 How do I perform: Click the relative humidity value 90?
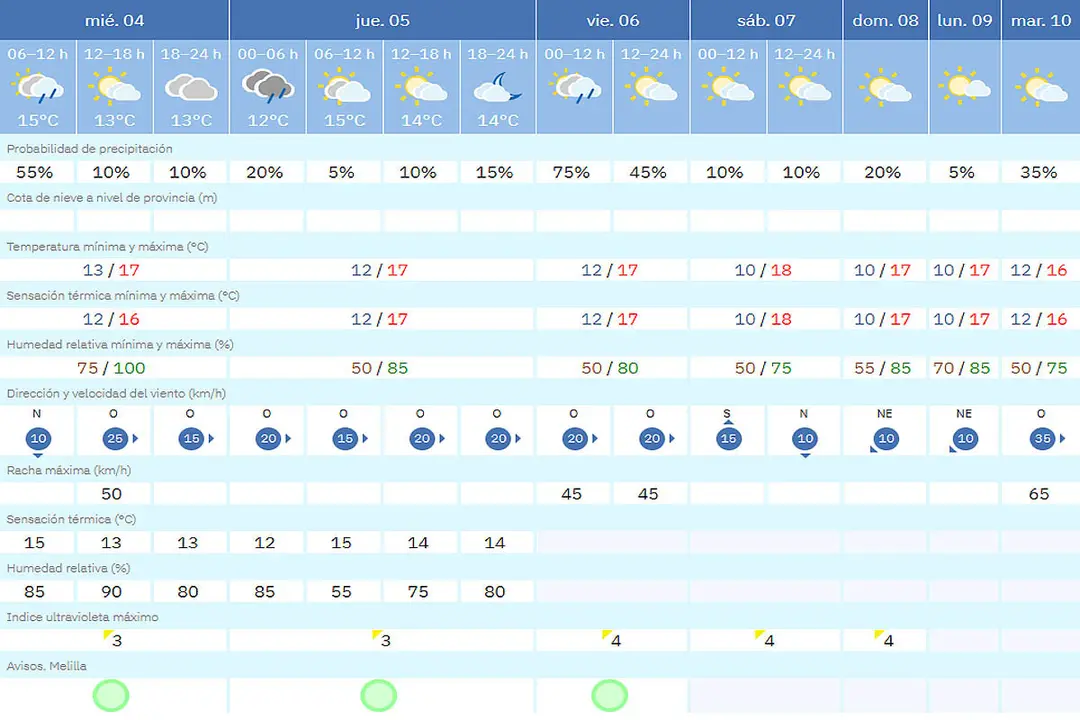(112, 592)
